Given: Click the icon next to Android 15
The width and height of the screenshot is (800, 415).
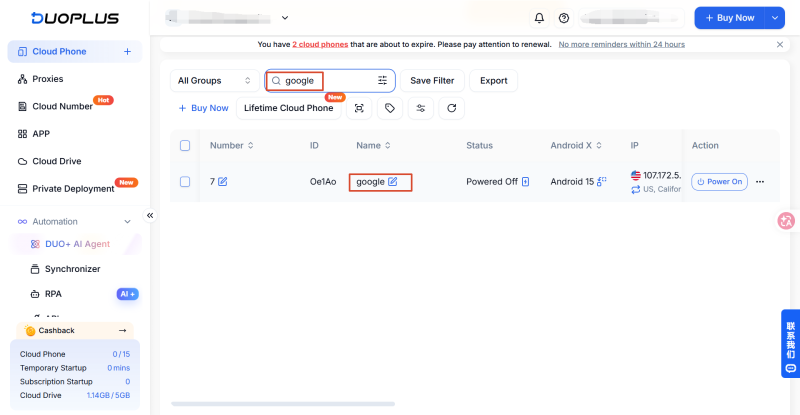Looking at the screenshot, I should coord(602,182).
